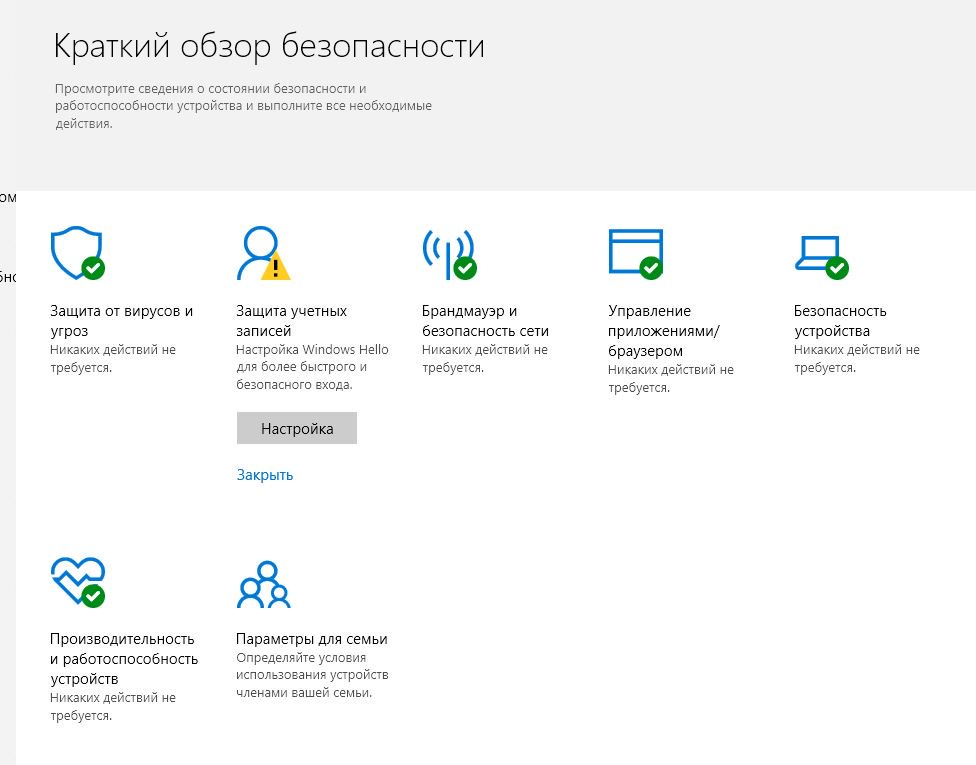
Task: Dismiss the Windows Hello notice via Закрыть
Action: pos(265,475)
